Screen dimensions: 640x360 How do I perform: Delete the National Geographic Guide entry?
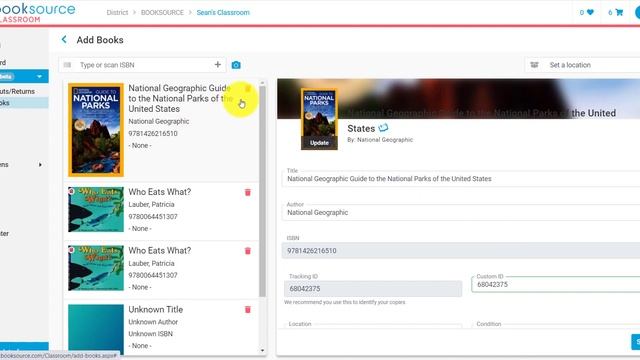coord(248,89)
